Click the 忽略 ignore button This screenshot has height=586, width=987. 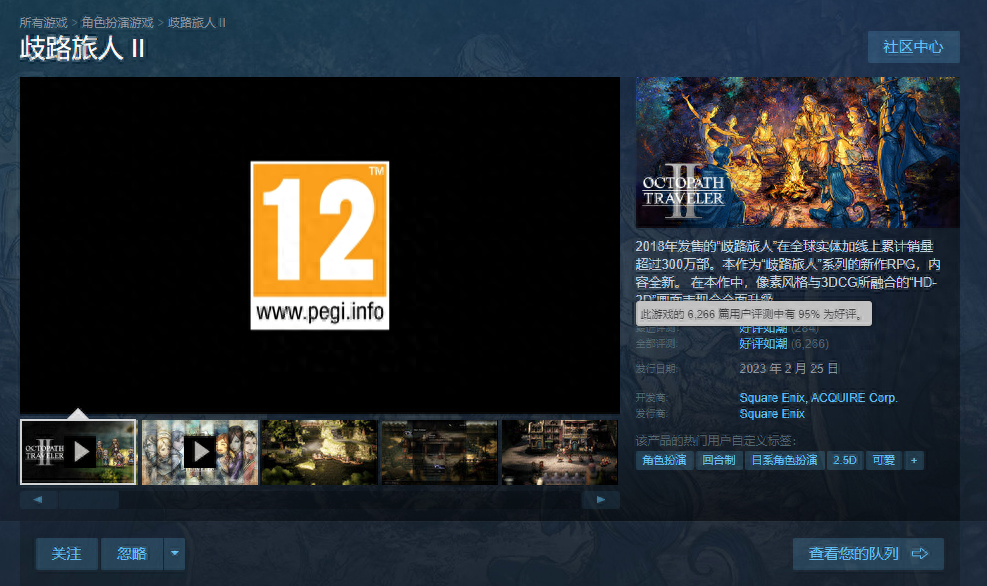132,554
